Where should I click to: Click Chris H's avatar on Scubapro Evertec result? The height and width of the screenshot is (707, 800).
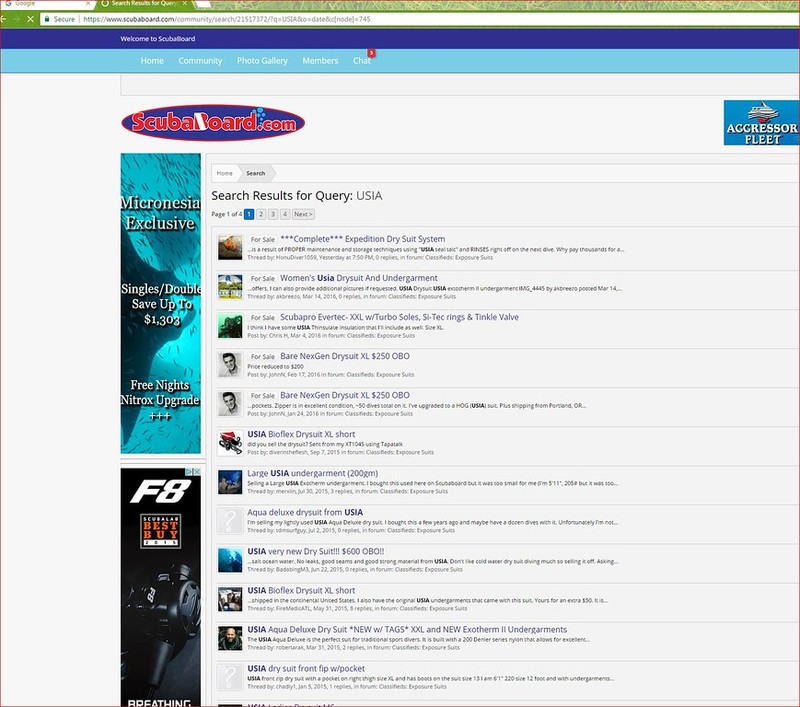[230, 325]
